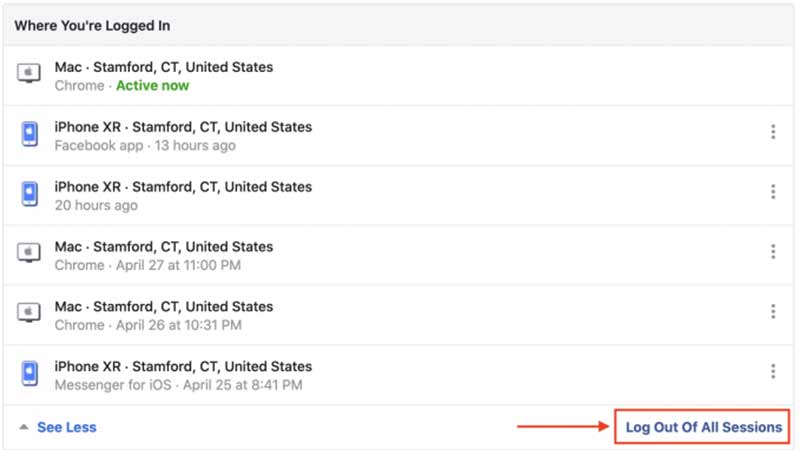Click Mac icon for April 26 session

pos(29,312)
